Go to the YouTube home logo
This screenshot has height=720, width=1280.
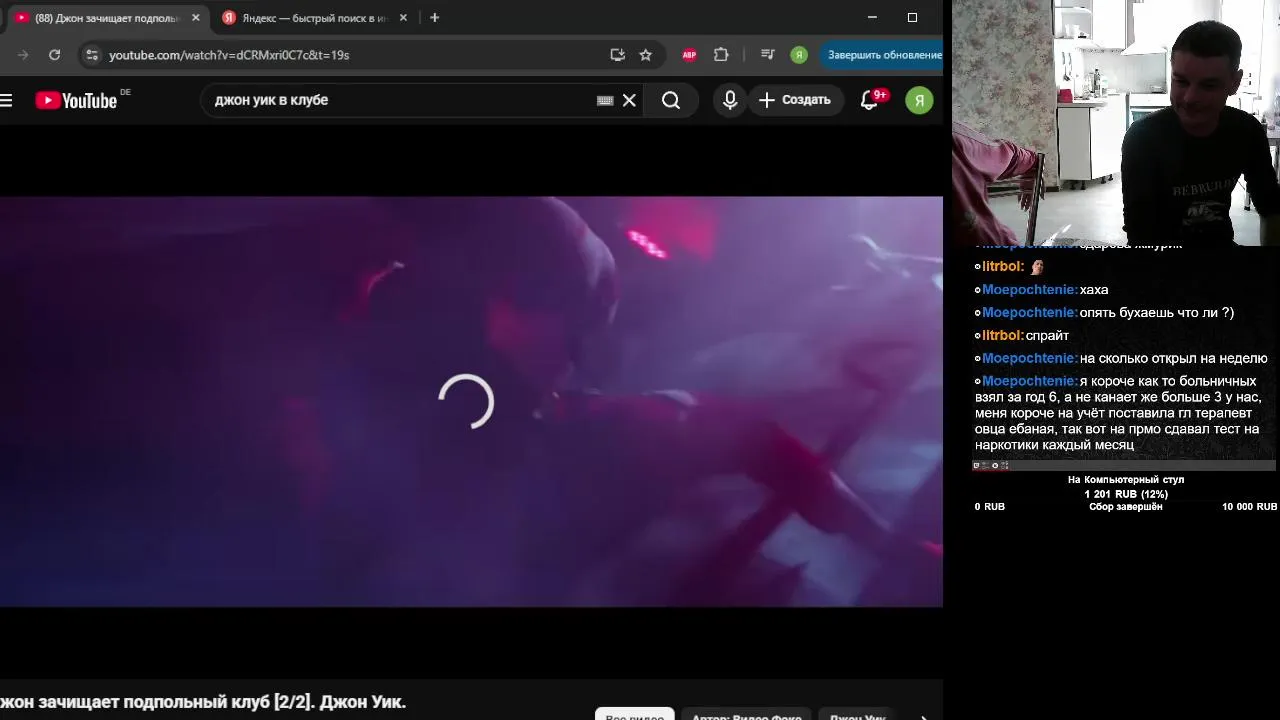click(76, 100)
